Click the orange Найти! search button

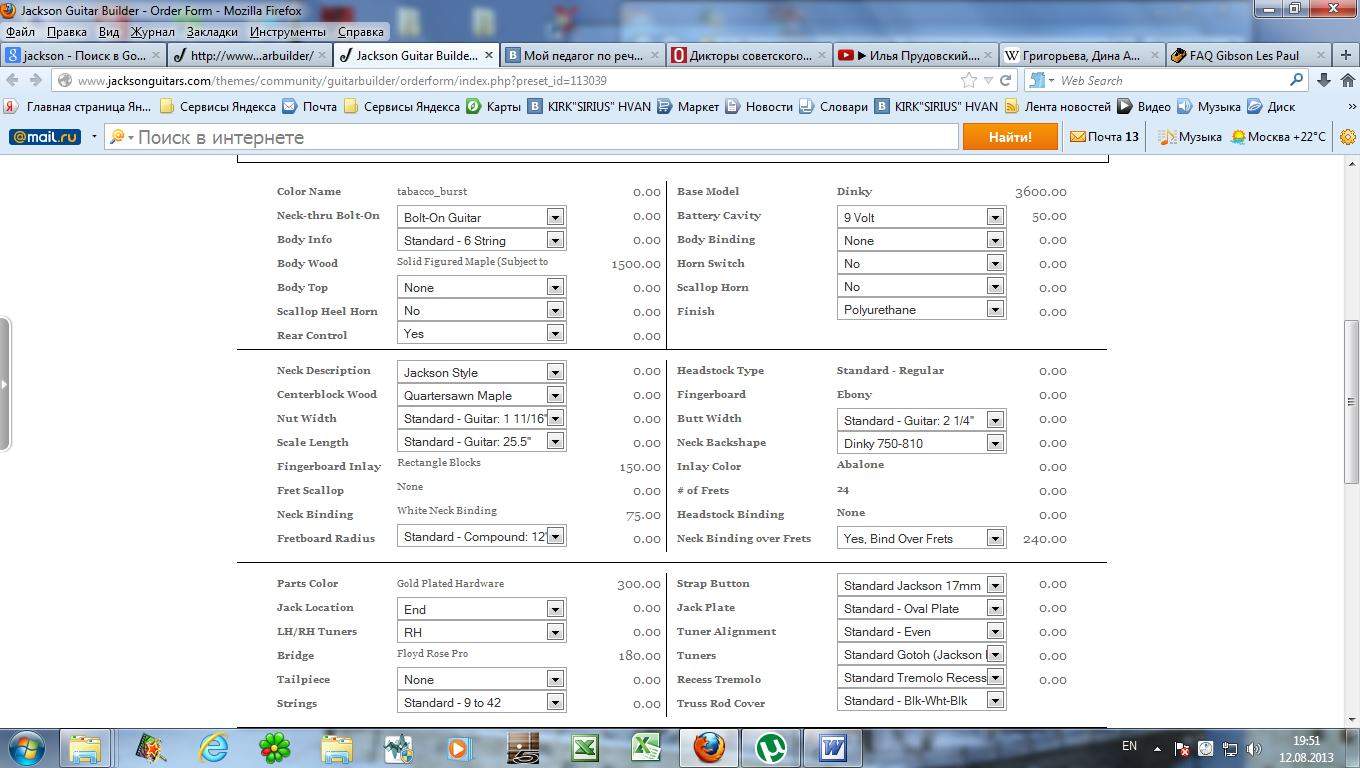[1009, 137]
